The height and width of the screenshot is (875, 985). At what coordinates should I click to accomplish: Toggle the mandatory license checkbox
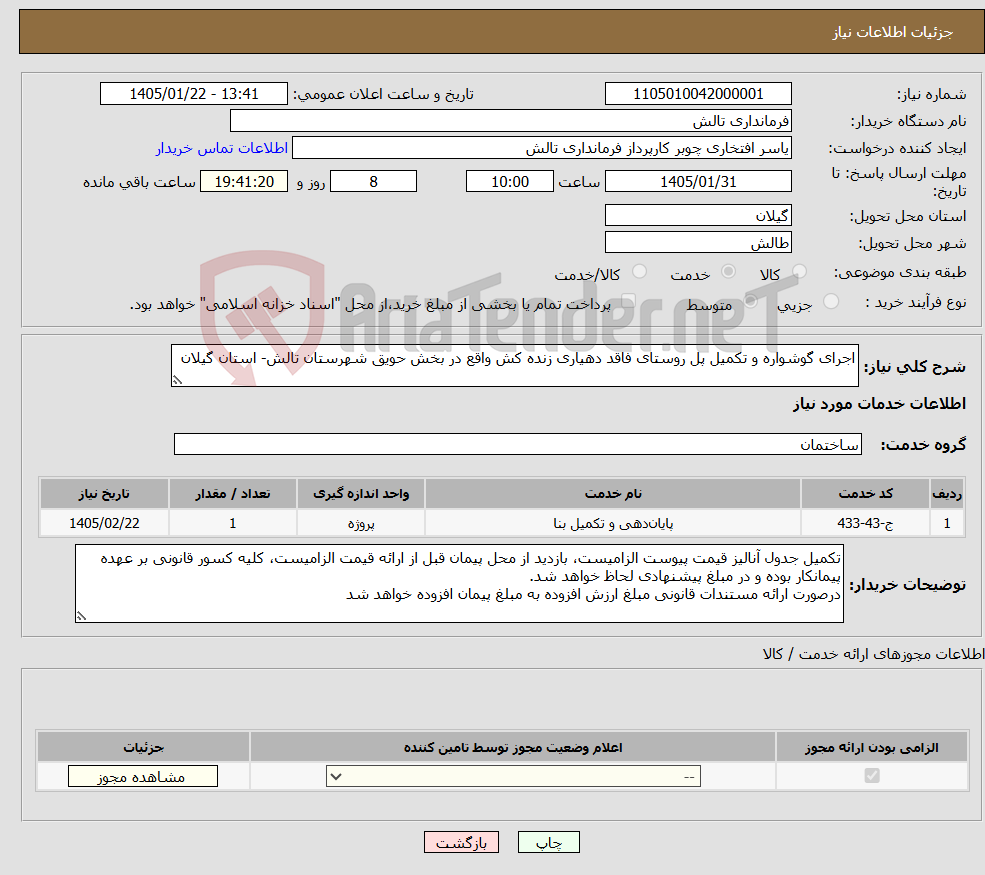872,776
